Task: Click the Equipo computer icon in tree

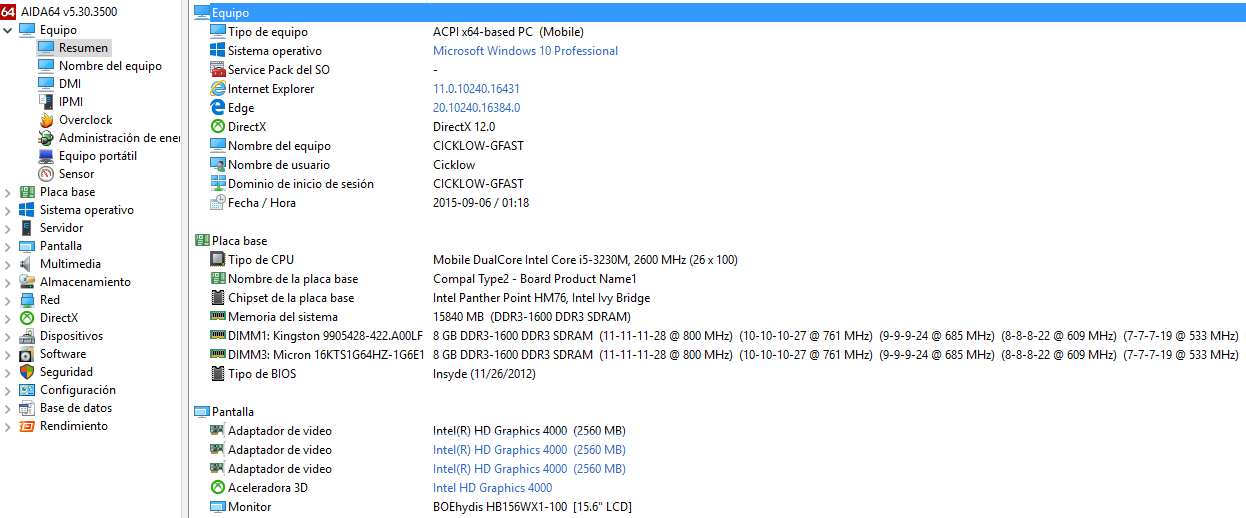Action: point(27,30)
